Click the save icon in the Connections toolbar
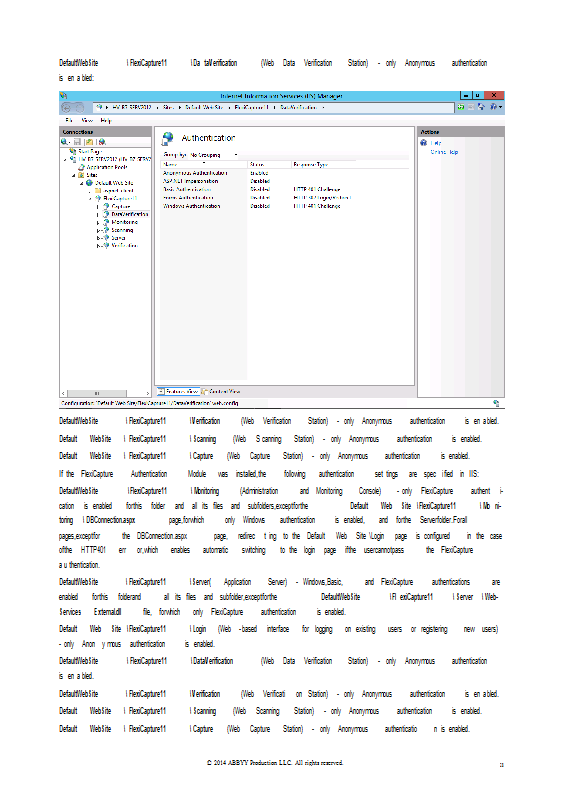Image resolution: width=566 pixels, height=800 pixels. (x=78, y=142)
